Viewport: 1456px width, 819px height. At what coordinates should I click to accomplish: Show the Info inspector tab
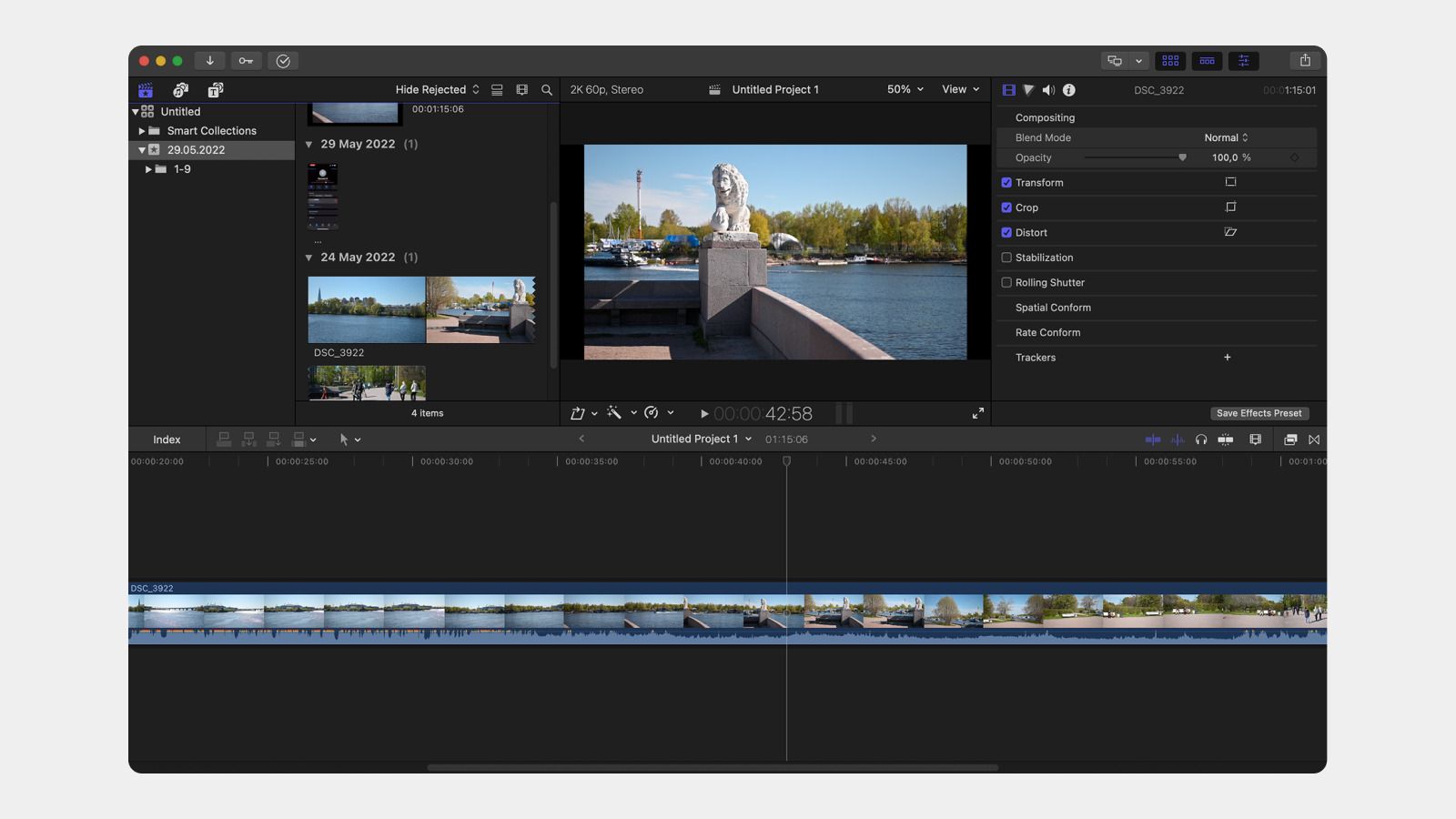click(1069, 90)
